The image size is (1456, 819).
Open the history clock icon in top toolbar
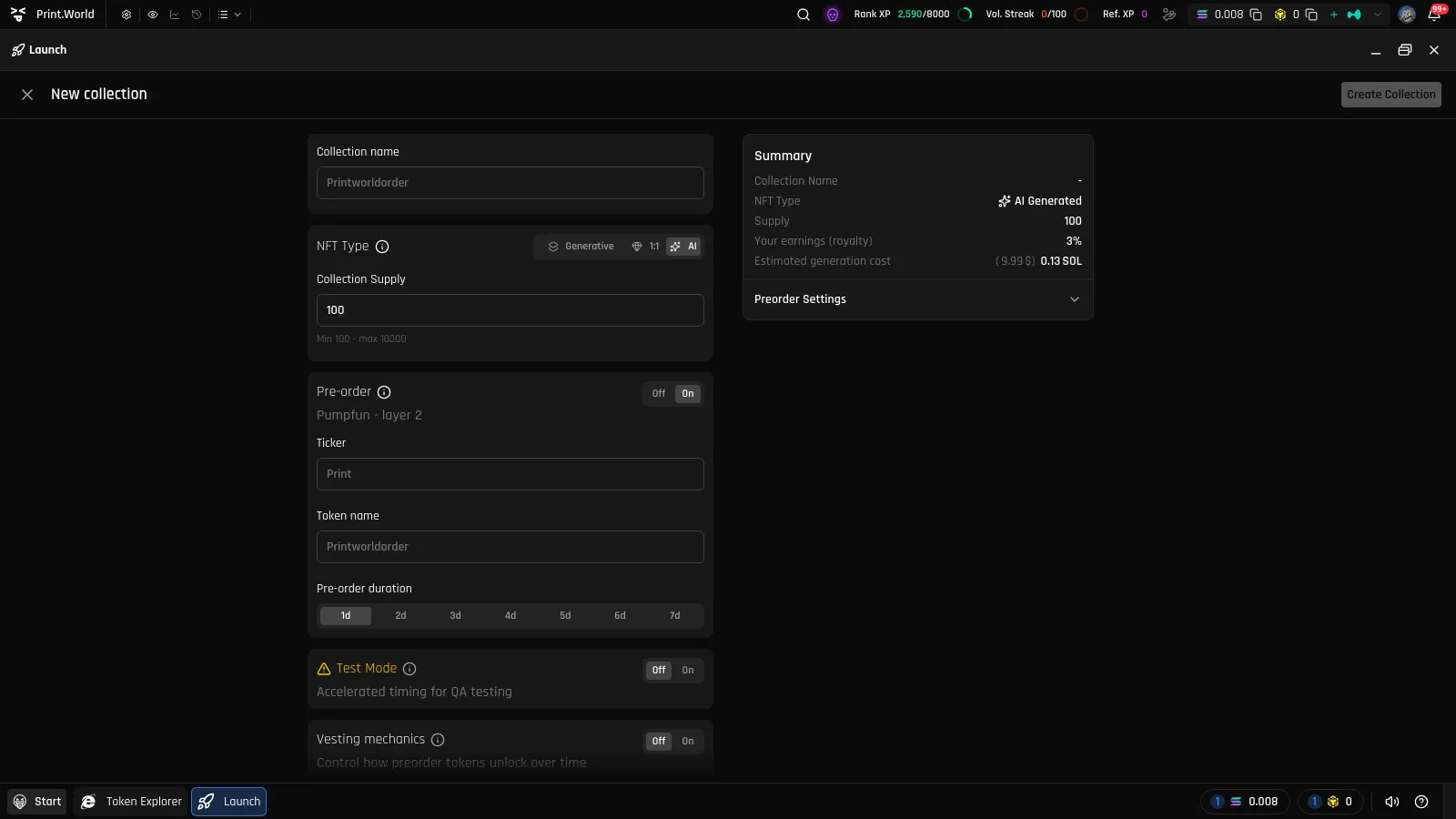click(197, 15)
